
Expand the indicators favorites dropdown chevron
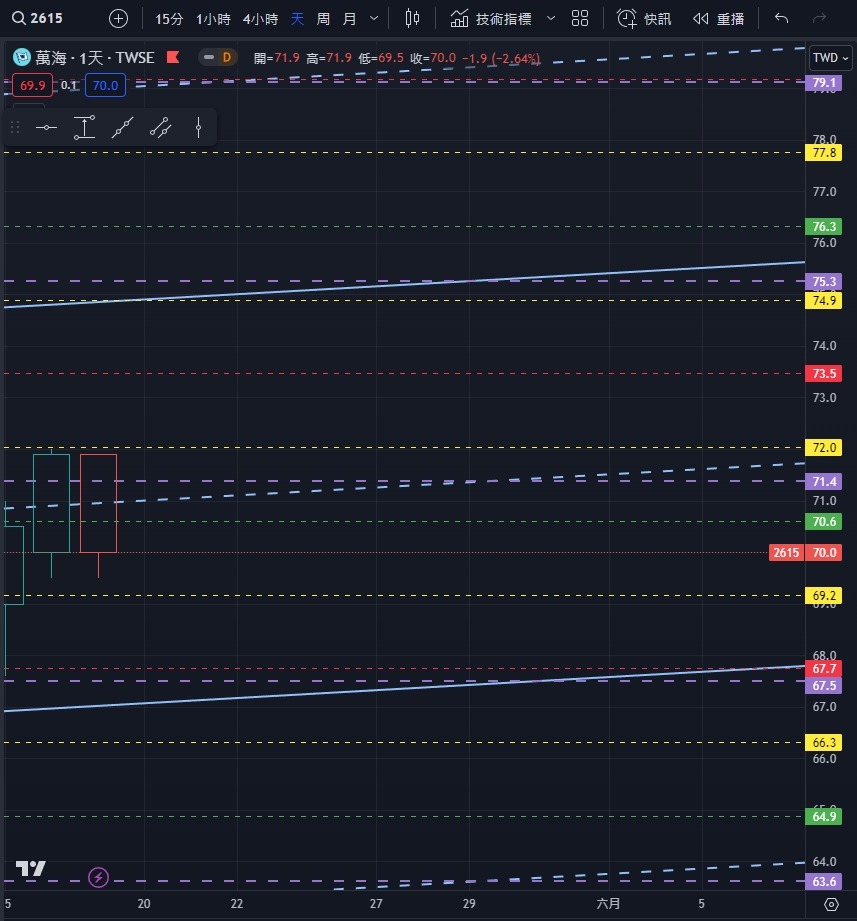[551, 19]
